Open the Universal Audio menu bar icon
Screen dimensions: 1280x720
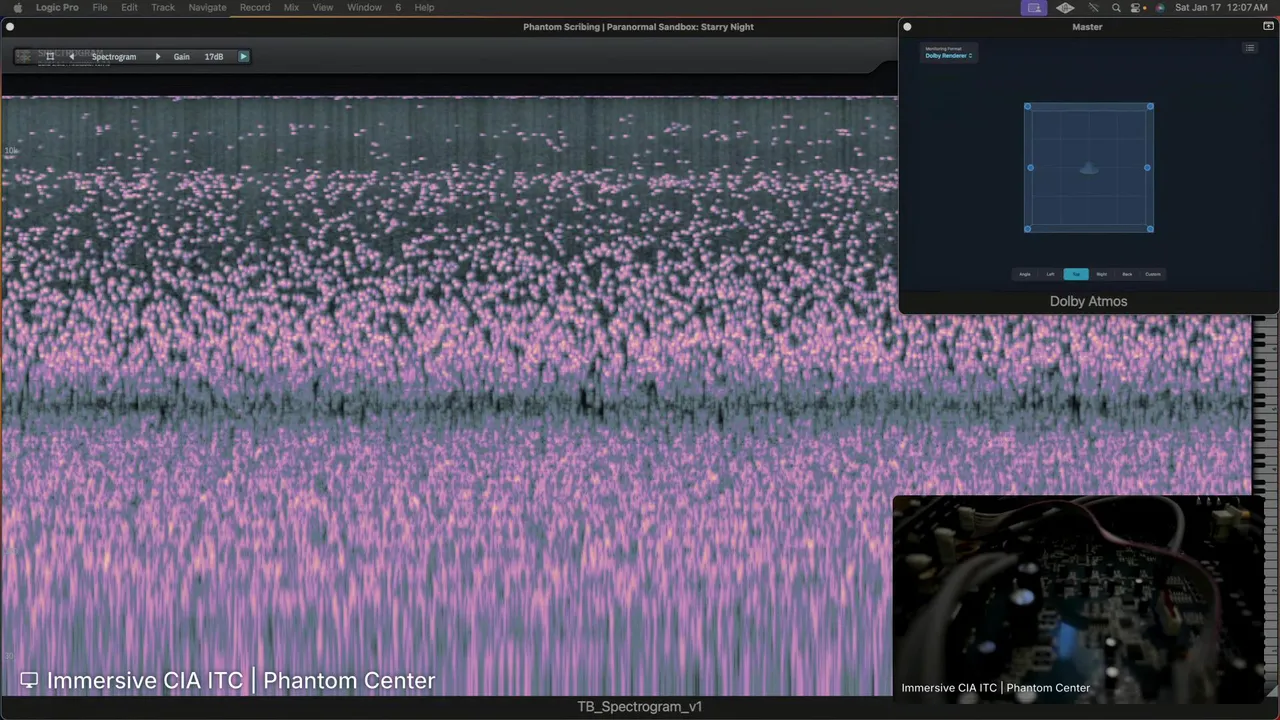click(1065, 7)
